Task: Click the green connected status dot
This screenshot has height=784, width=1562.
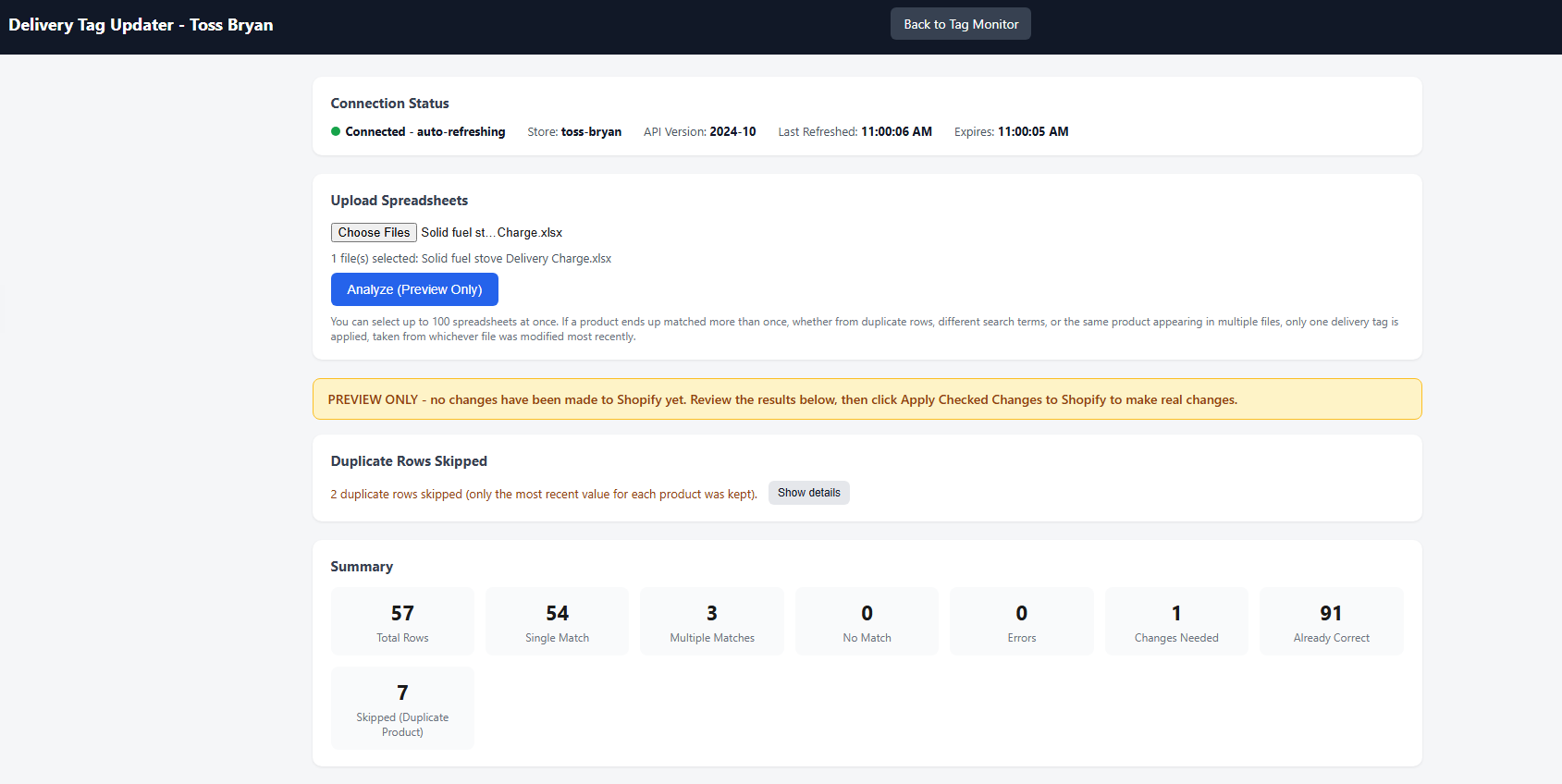Action: pos(336,131)
